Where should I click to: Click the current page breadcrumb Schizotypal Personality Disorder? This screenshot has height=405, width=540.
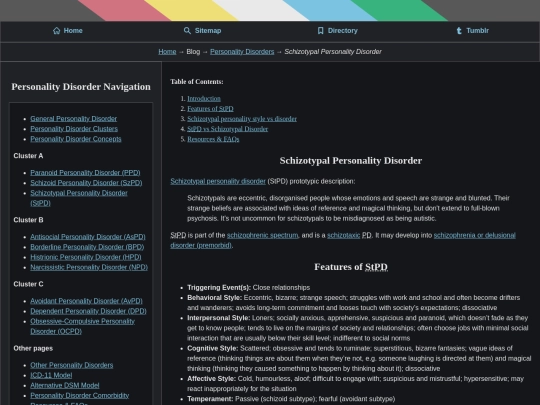(x=333, y=52)
